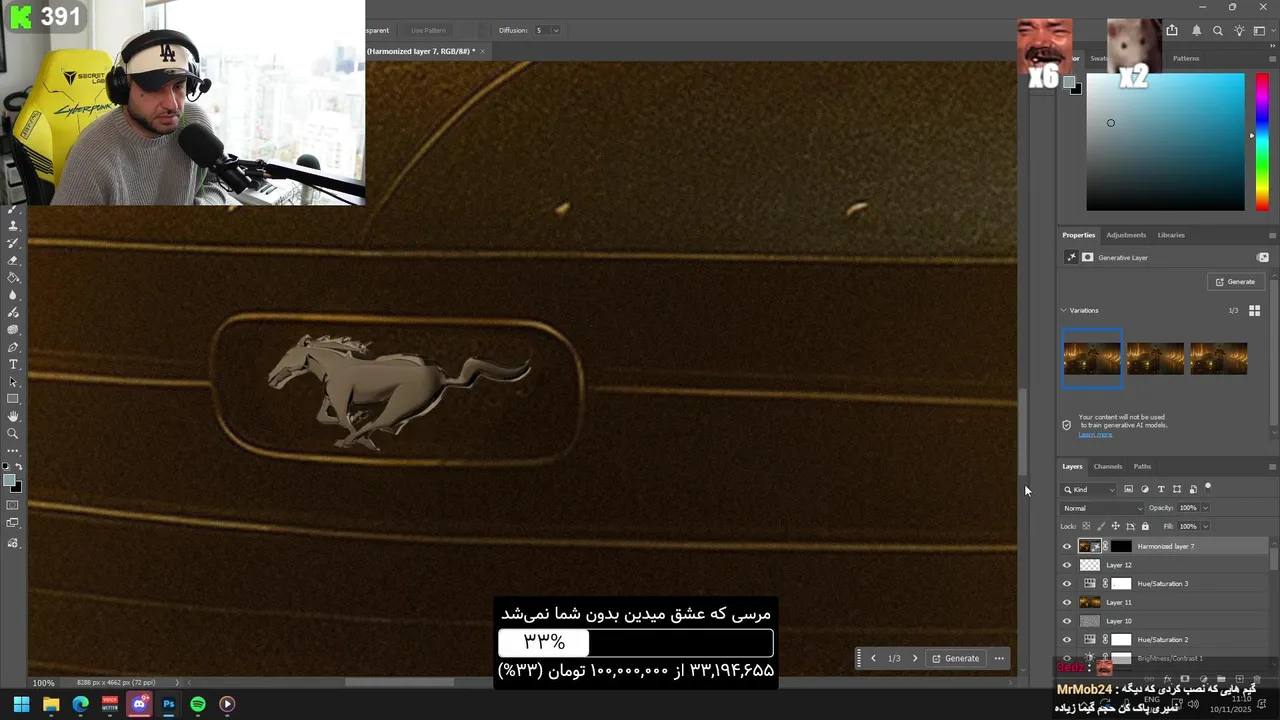Screen dimensions: 1280x720
Task: Click the filter for pixel layers icon
Action: coord(1128,489)
